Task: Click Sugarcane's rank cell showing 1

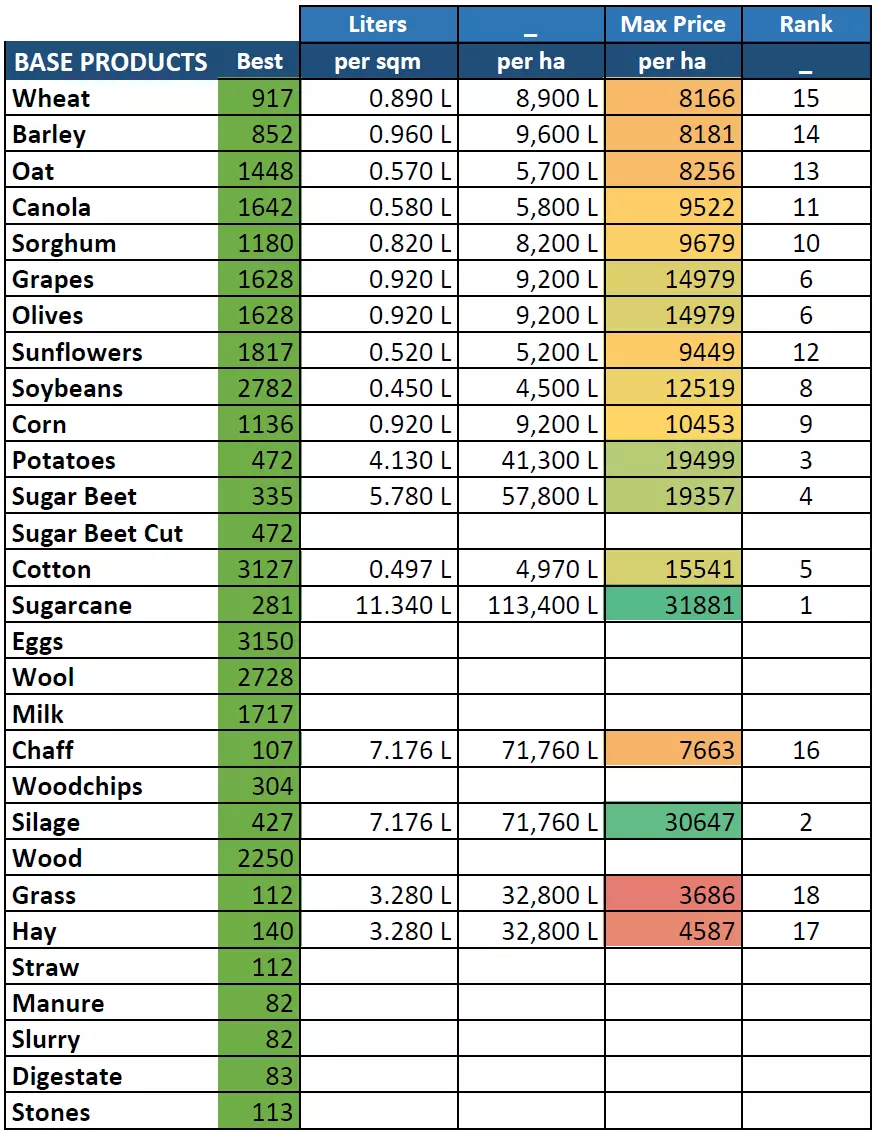Action: point(806,606)
